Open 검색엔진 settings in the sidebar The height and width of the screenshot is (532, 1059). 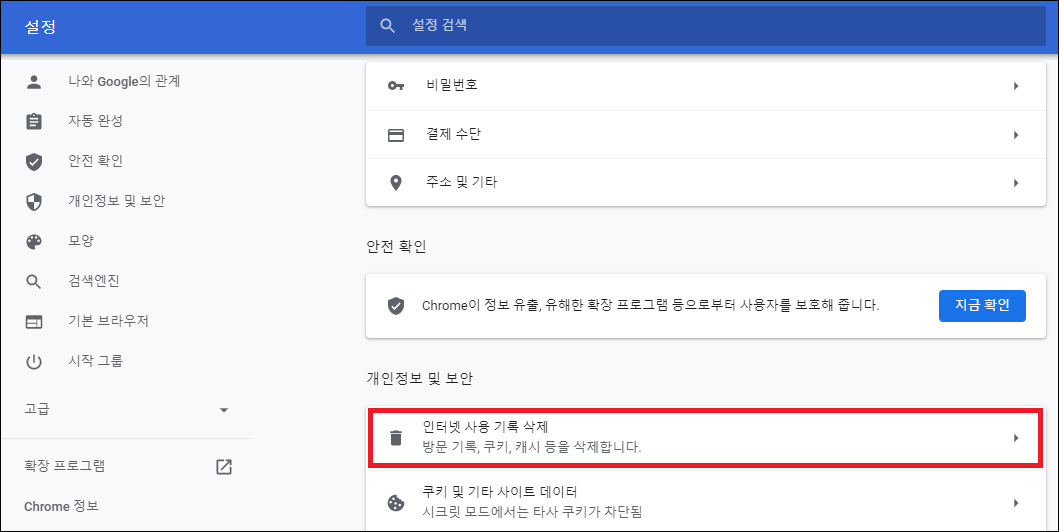(x=94, y=281)
